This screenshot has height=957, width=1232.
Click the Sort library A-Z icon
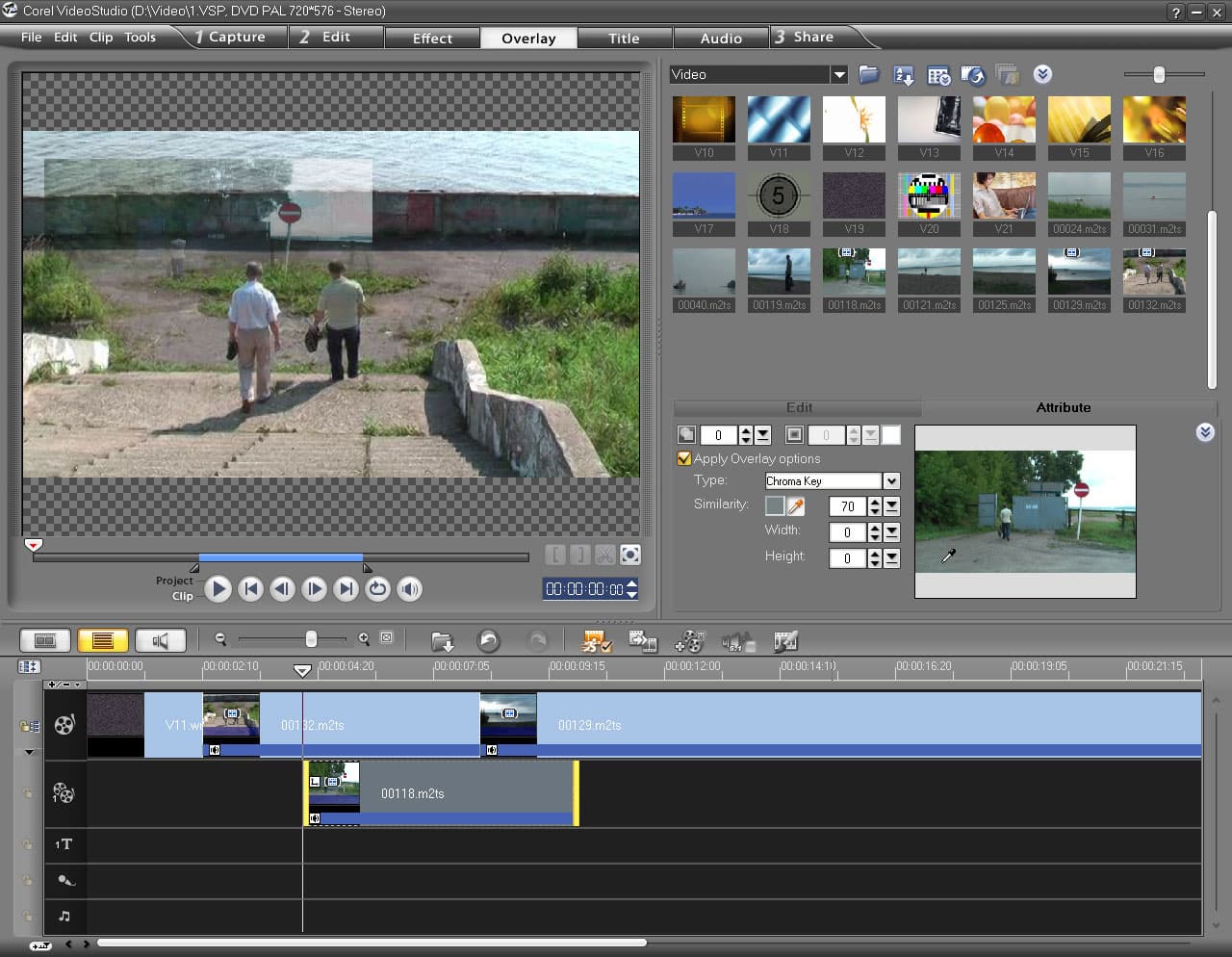pyautogui.click(x=903, y=75)
